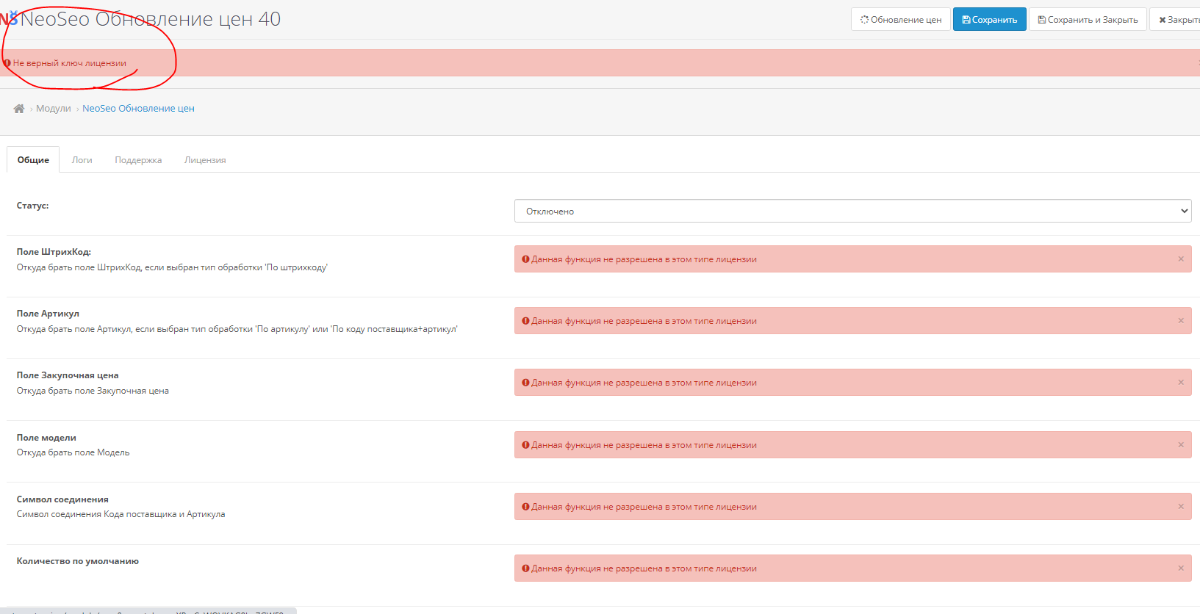
Task: Dismiss the 'Поле модели' license warning
Action: click(x=1180, y=445)
